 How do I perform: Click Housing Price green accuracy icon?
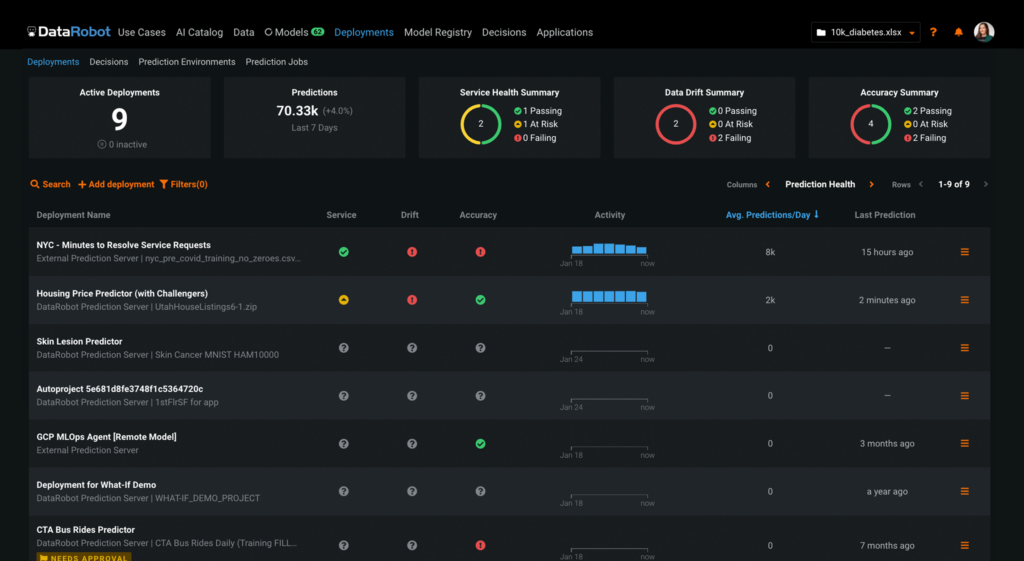[481, 300]
